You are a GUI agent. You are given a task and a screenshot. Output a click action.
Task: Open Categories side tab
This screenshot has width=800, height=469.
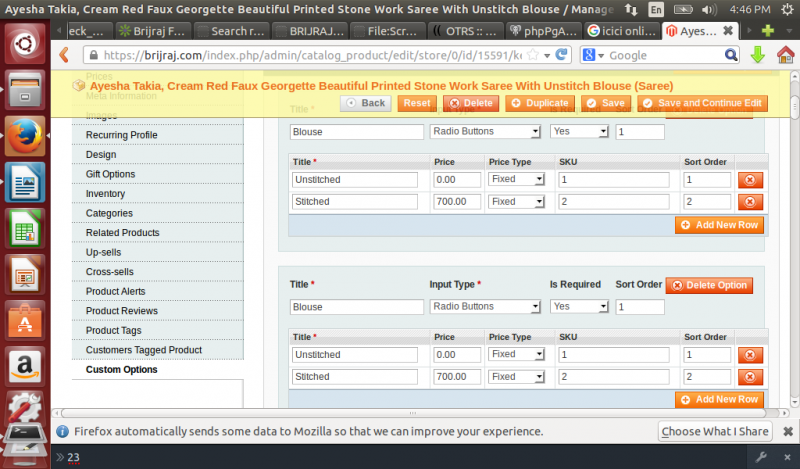(158, 213)
